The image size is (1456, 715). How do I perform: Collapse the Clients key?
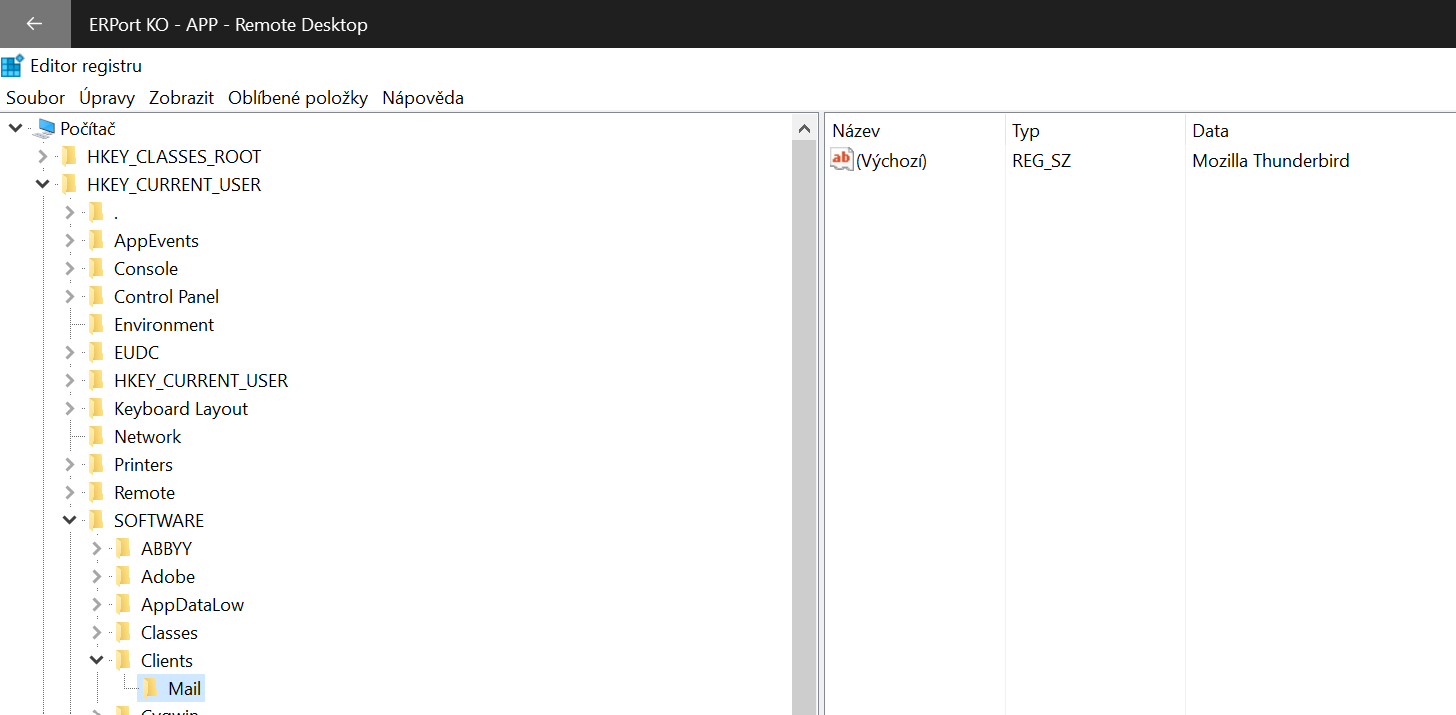point(96,661)
